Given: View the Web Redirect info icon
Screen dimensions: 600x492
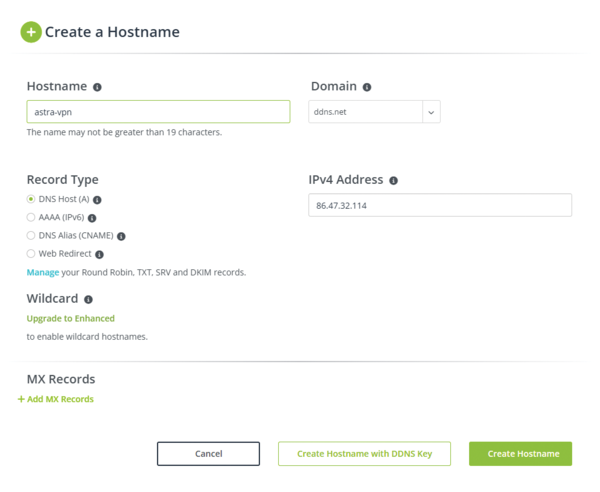Looking at the screenshot, I should click(x=99, y=254).
